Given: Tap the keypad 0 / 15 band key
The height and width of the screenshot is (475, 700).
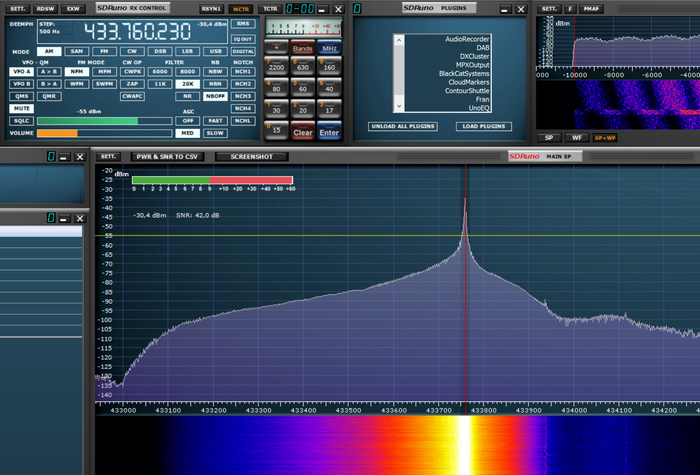Looking at the screenshot, I should (x=276, y=130).
